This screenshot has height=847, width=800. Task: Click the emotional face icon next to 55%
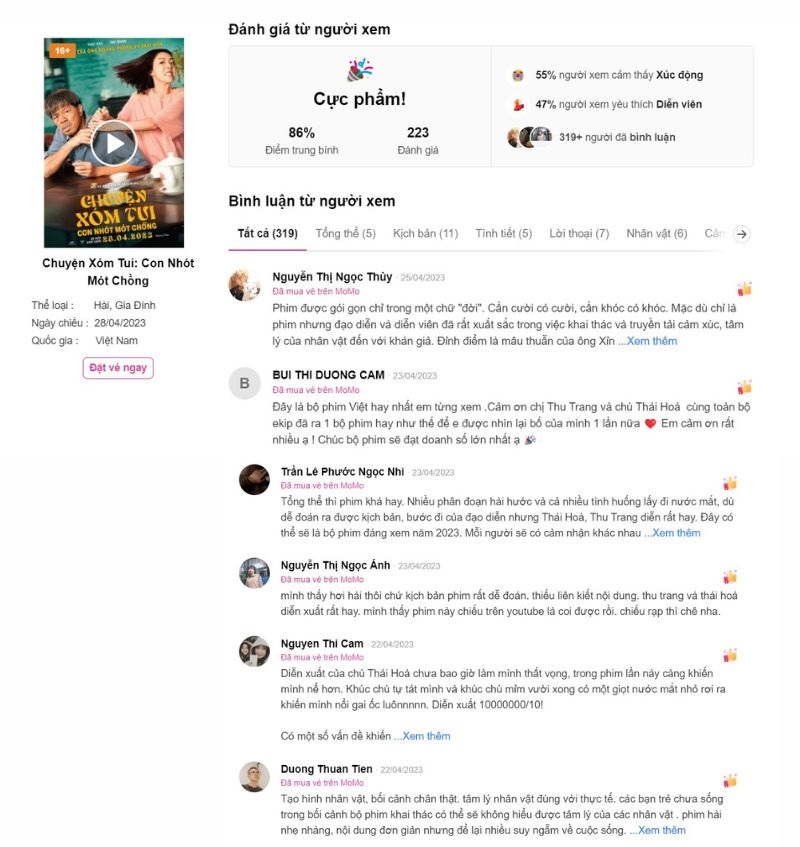click(x=517, y=75)
